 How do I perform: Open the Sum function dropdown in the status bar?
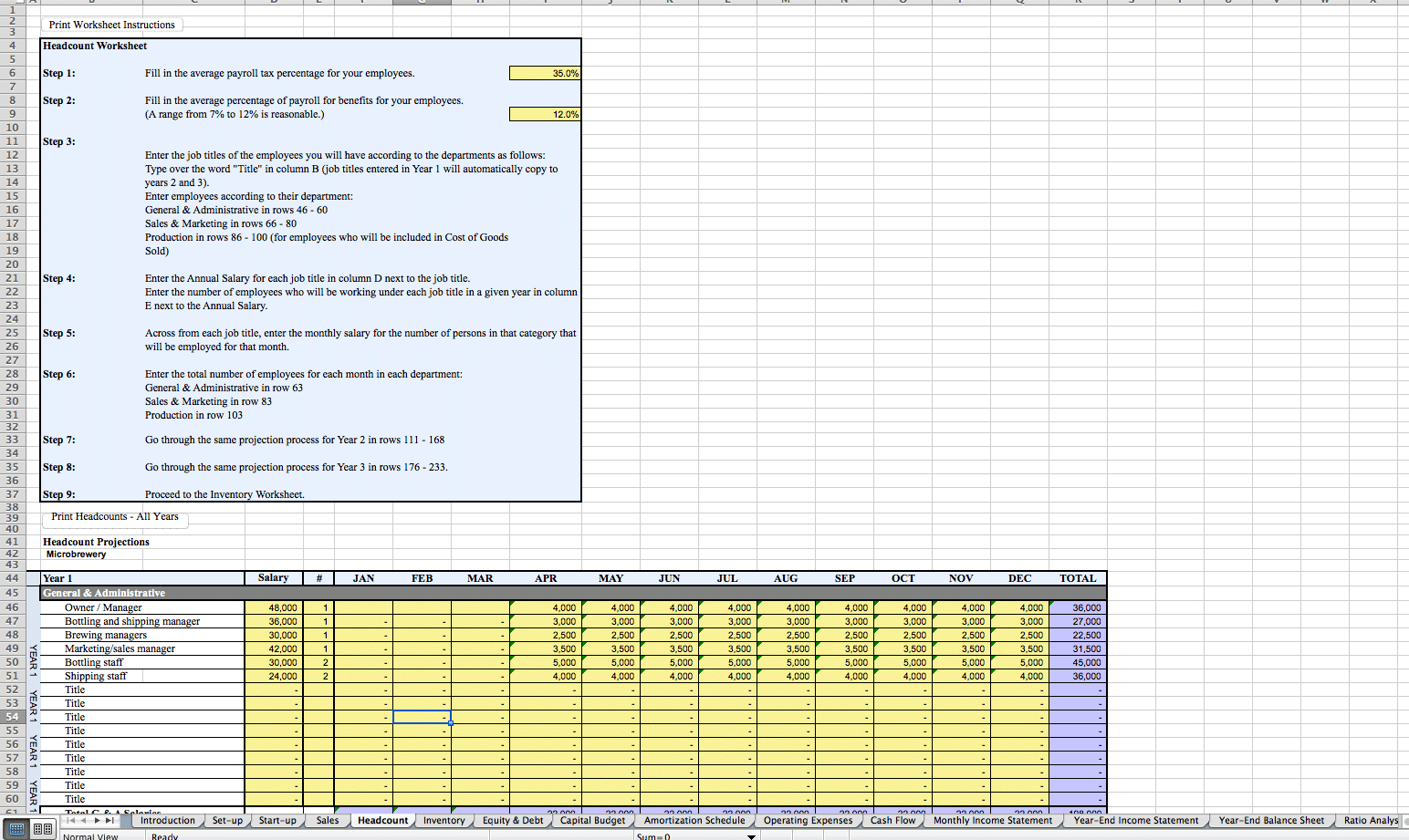pyautogui.click(x=752, y=836)
